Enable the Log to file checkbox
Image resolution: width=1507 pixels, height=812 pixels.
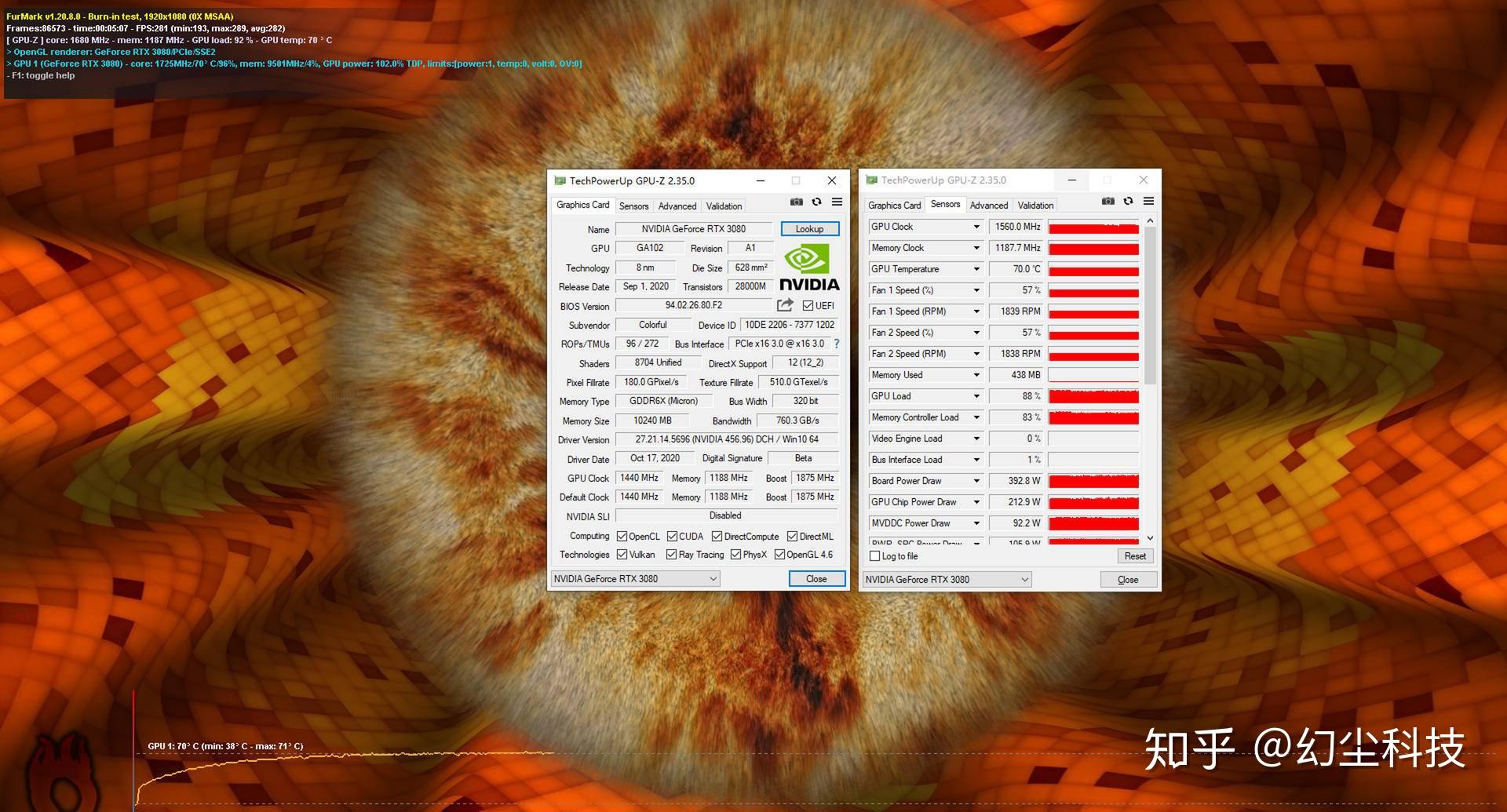click(875, 556)
